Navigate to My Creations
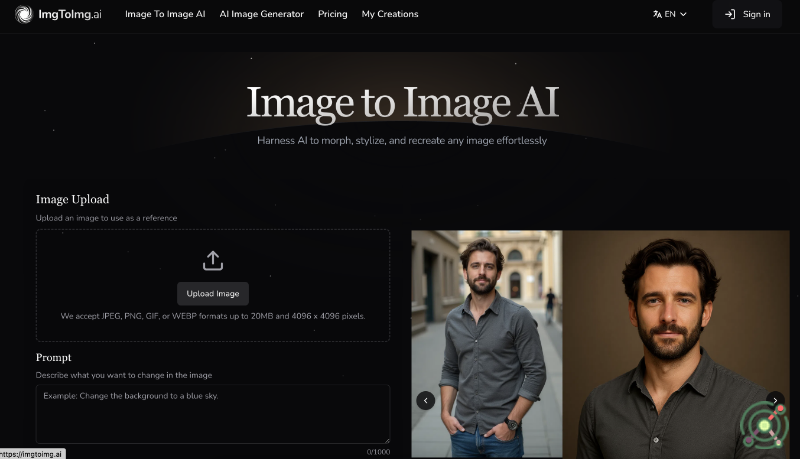This screenshot has height=459, width=800. click(x=390, y=14)
